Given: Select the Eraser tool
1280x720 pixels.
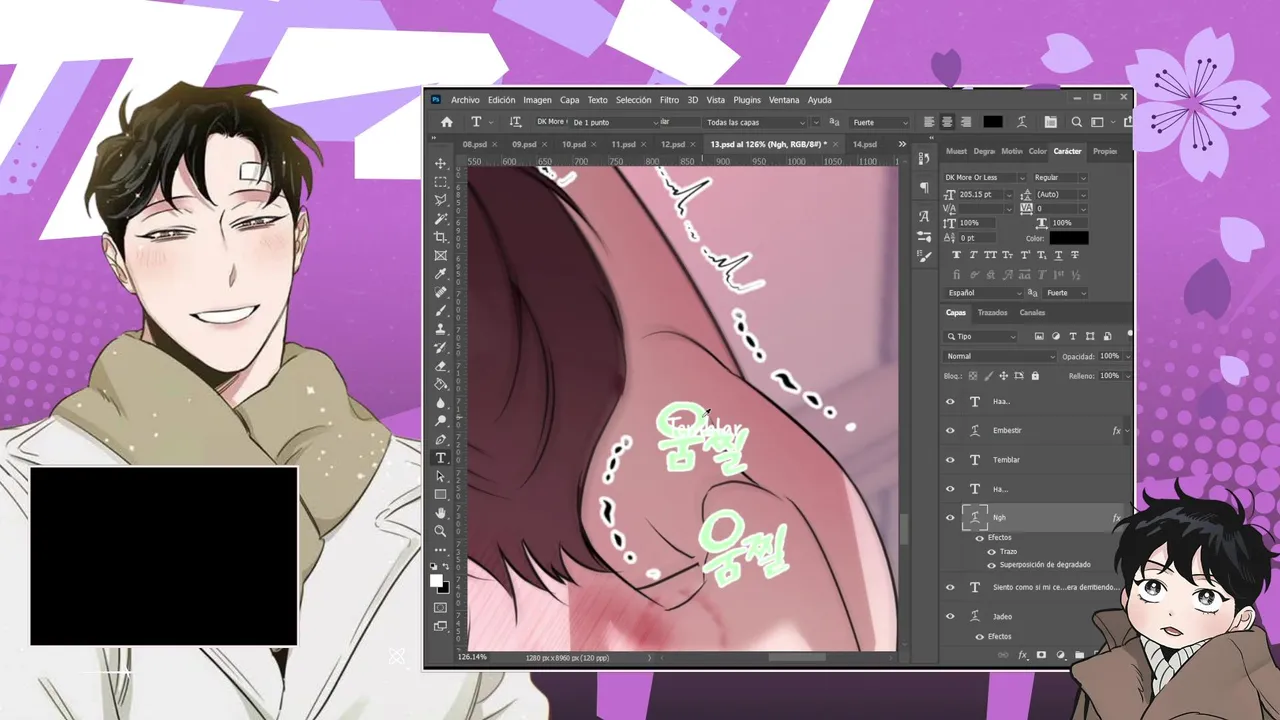Looking at the screenshot, I should click(x=440, y=366).
